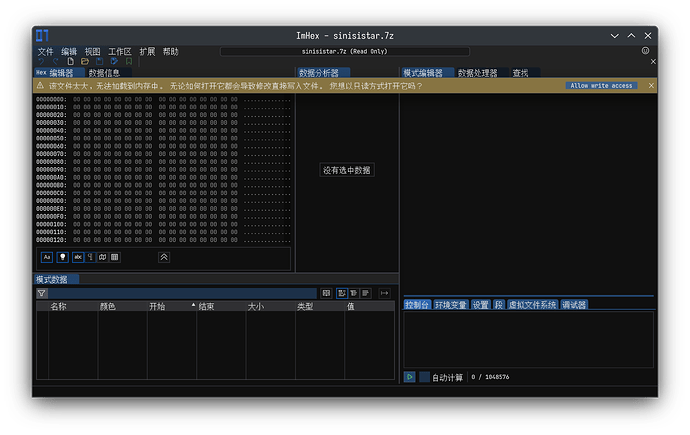Click the ImHex logo in the title bar
The image size is (690, 435).
click(x=42, y=36)
